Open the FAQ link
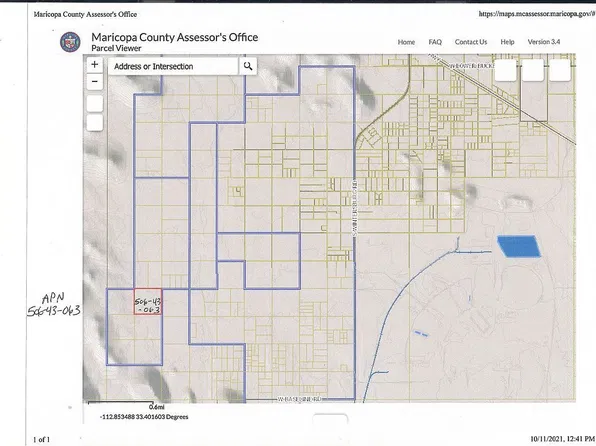Viewport: 596px width, 446px height. click(435, 42)
